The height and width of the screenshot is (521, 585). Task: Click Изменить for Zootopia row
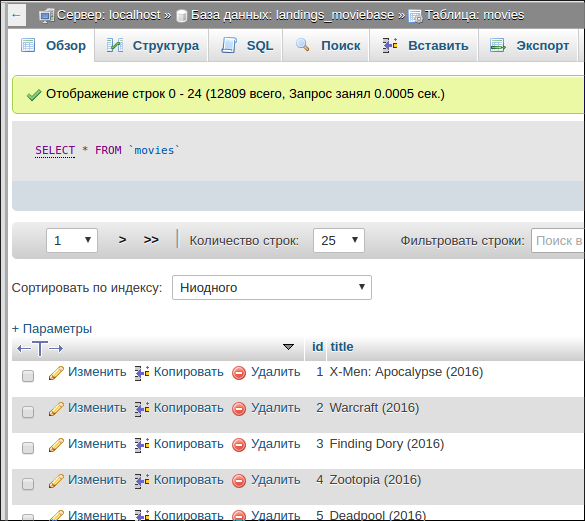click(97, 480)
